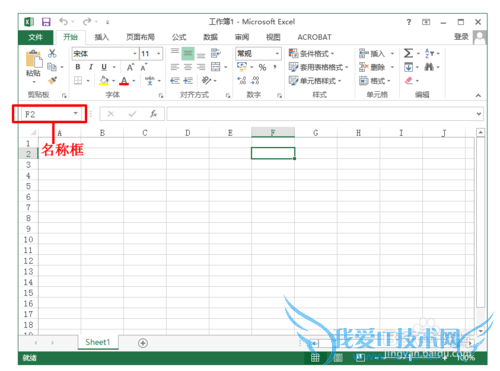Click the fx Insert Function button
The height and width of the screenshot is (371, 500).
pyautogui.click(x=153, y=114)
